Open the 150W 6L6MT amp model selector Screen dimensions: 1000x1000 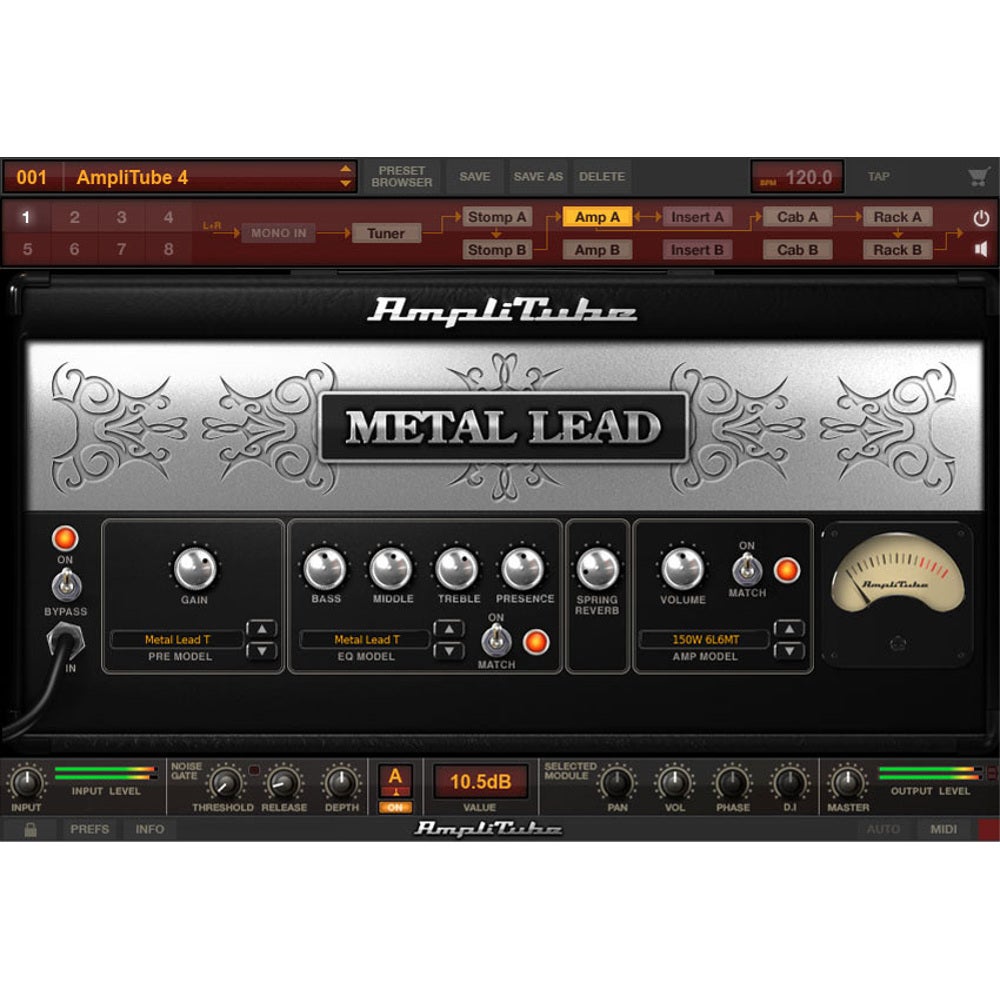(x=705, y=639)
